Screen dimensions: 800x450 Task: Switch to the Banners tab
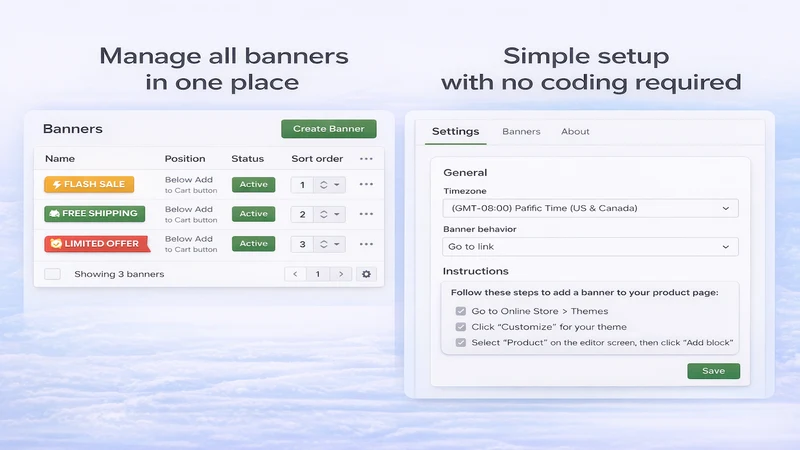(521, 132)
